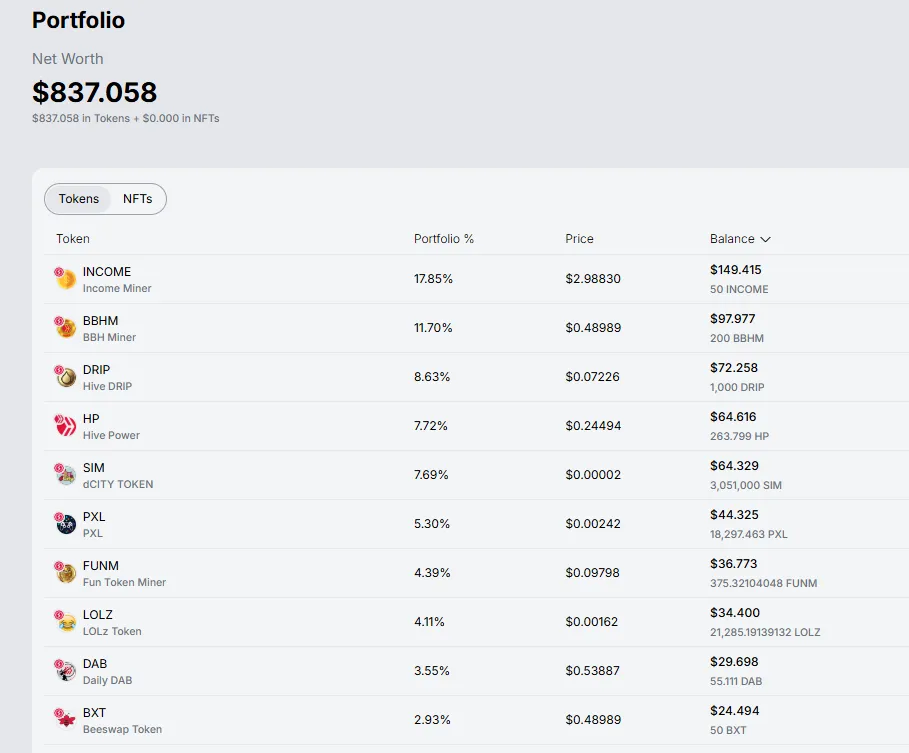
Task: Click the 5.30% portfolio share value
Action: click(x=432, y=524)
